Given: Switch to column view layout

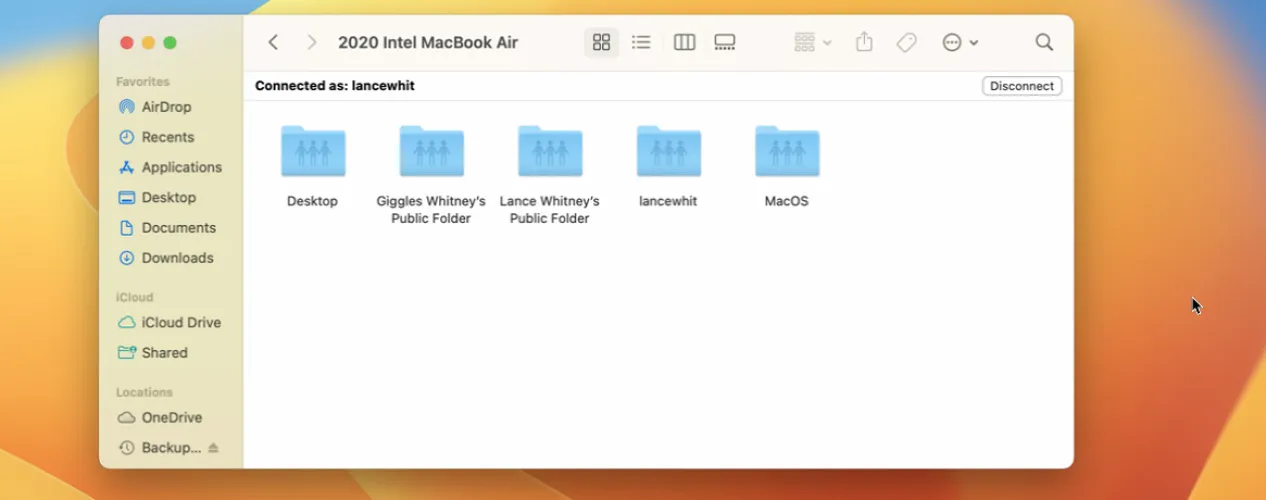Looking at the screenshot, I should click(684, 42).
